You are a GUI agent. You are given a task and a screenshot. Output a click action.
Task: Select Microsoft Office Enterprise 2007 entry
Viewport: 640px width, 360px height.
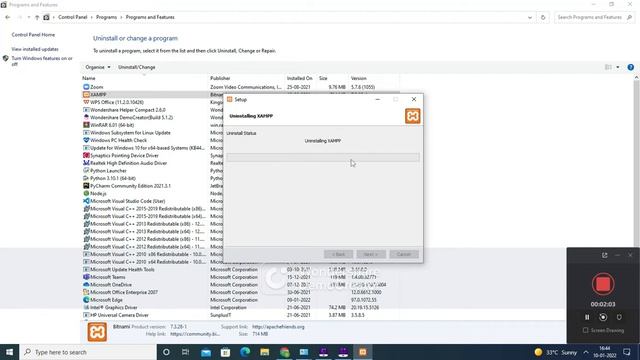[124, 292]
